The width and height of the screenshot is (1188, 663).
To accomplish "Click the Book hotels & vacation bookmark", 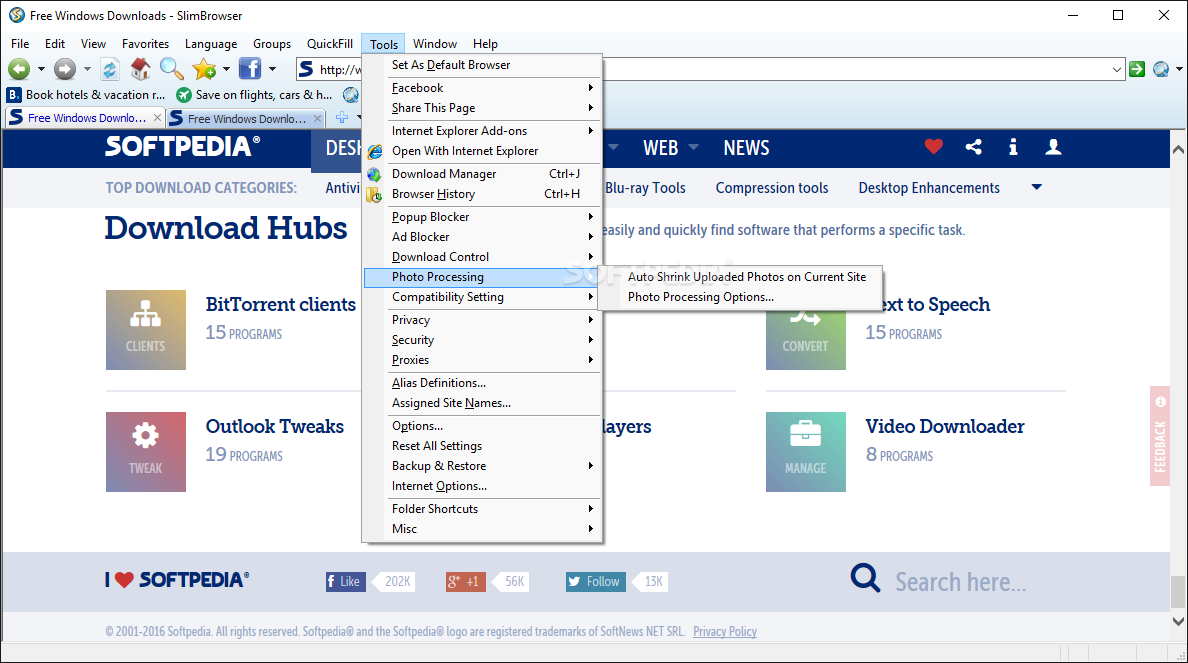I will [86, 95].
